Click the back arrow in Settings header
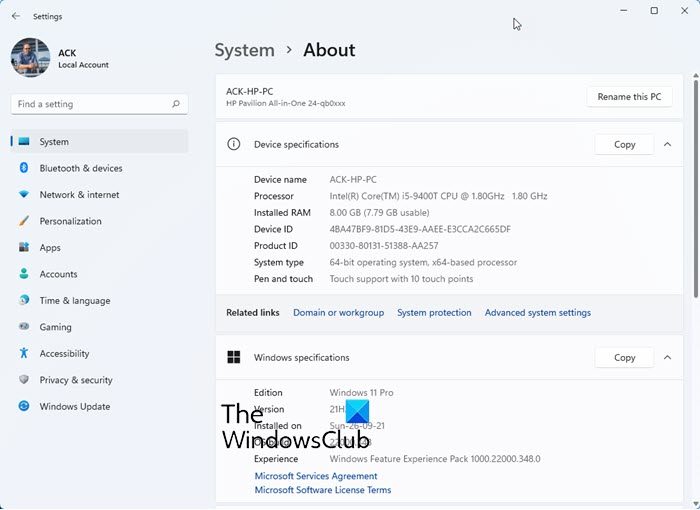700x510 pixels. coord(16,16)
